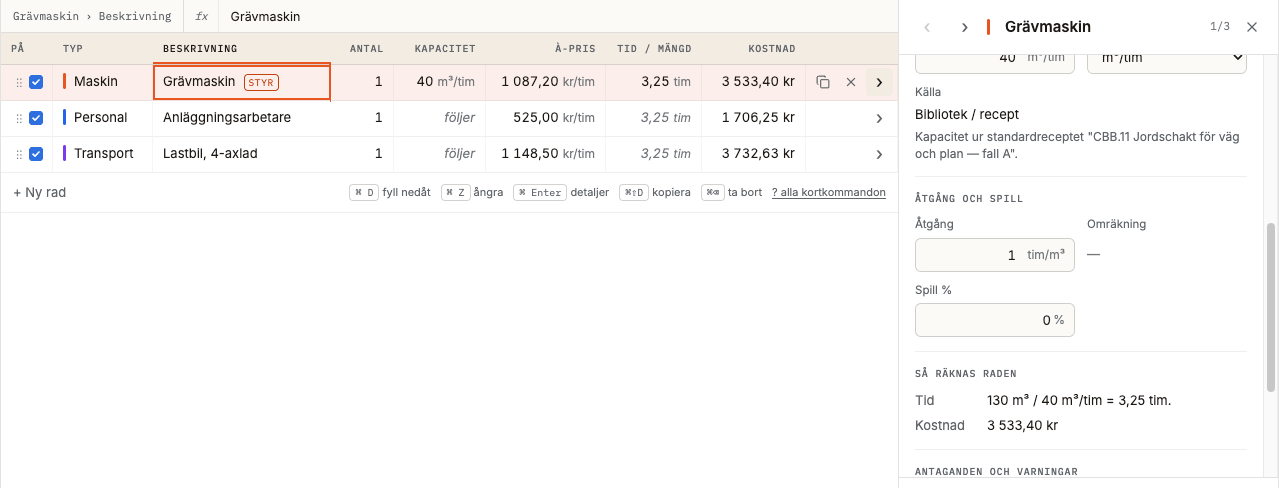
Task: Select the Lastbil, 4-axlad cell
Action: click(x=242, y=154)
